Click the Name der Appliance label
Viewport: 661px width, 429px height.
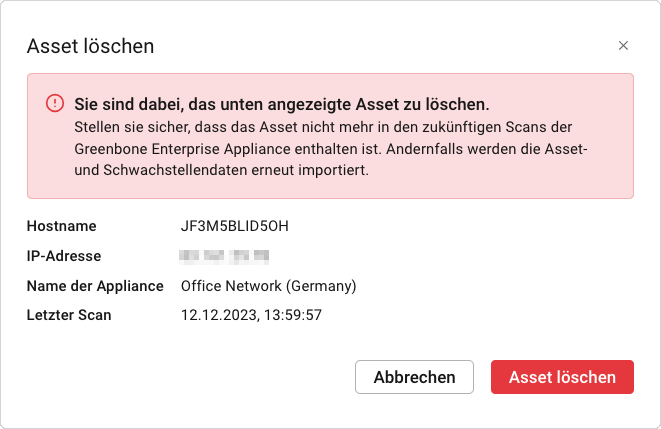pyautogui.click(x=95, y=286)
